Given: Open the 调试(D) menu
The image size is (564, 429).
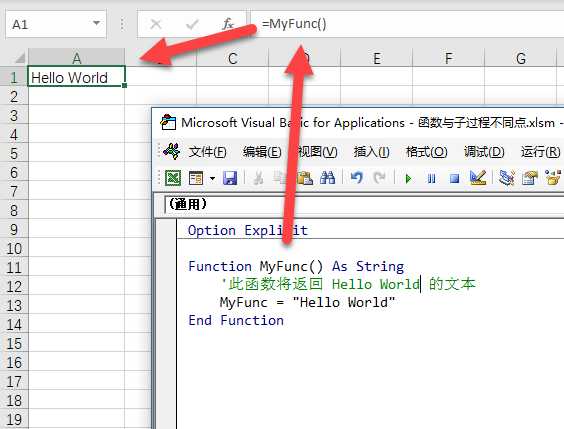Looking at the screenshot, I should [x=484, y=152].
